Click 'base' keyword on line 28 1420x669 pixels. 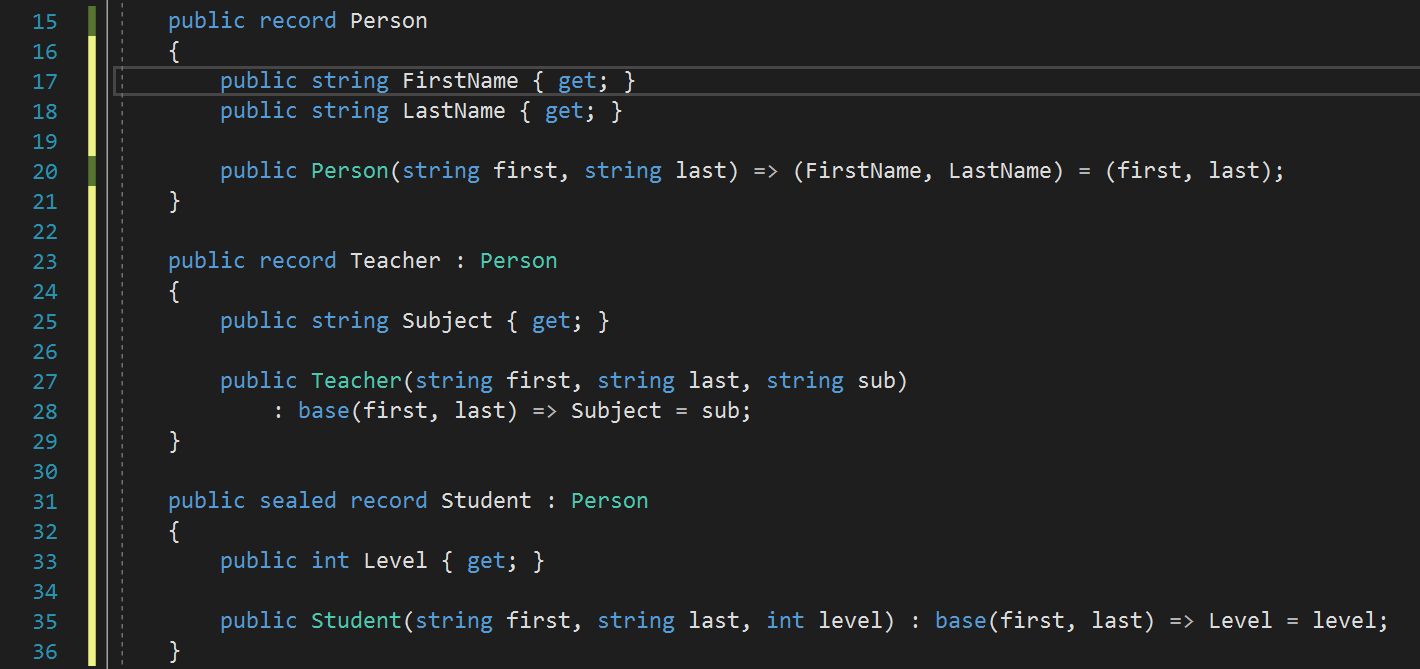324,411
